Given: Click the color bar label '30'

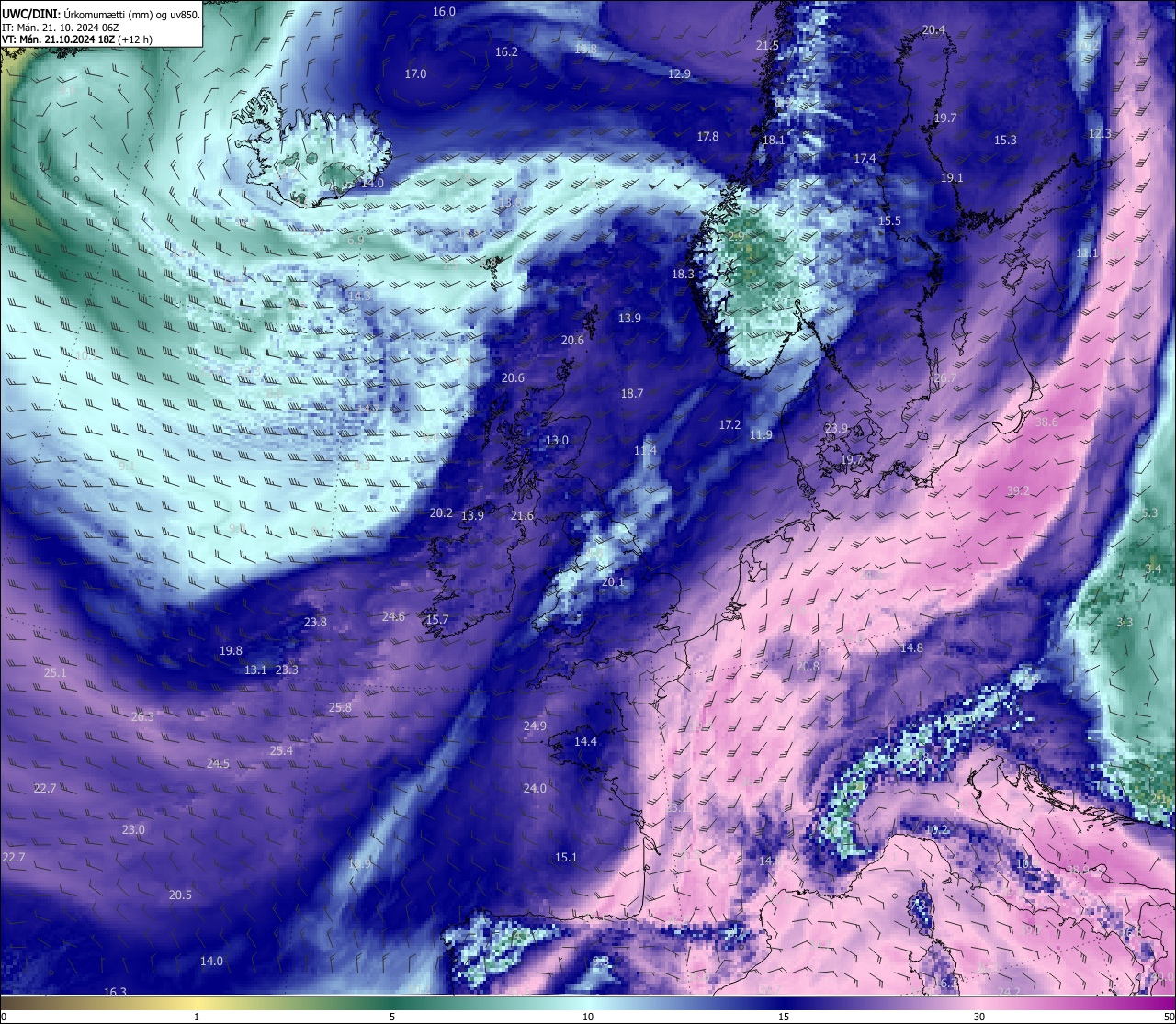Looking at the screenshot, I should click(979, 1017).
